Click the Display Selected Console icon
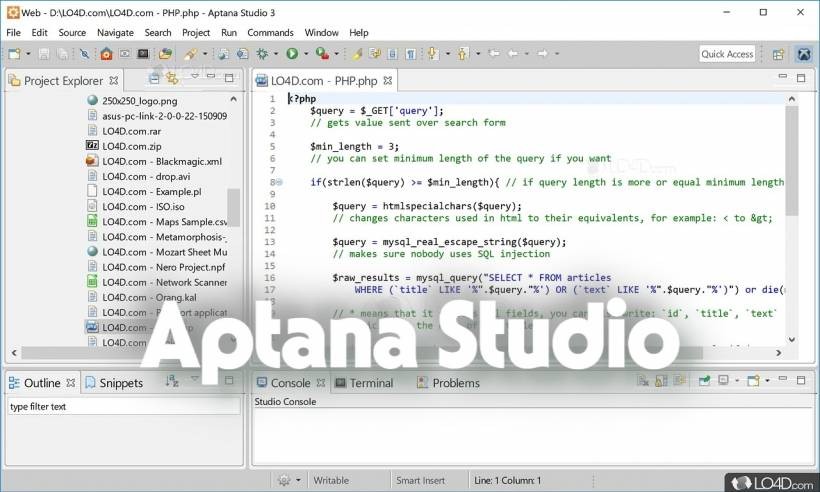Viewport: 820px width, 492px height. pyautogui.click(x=723, y=380)
